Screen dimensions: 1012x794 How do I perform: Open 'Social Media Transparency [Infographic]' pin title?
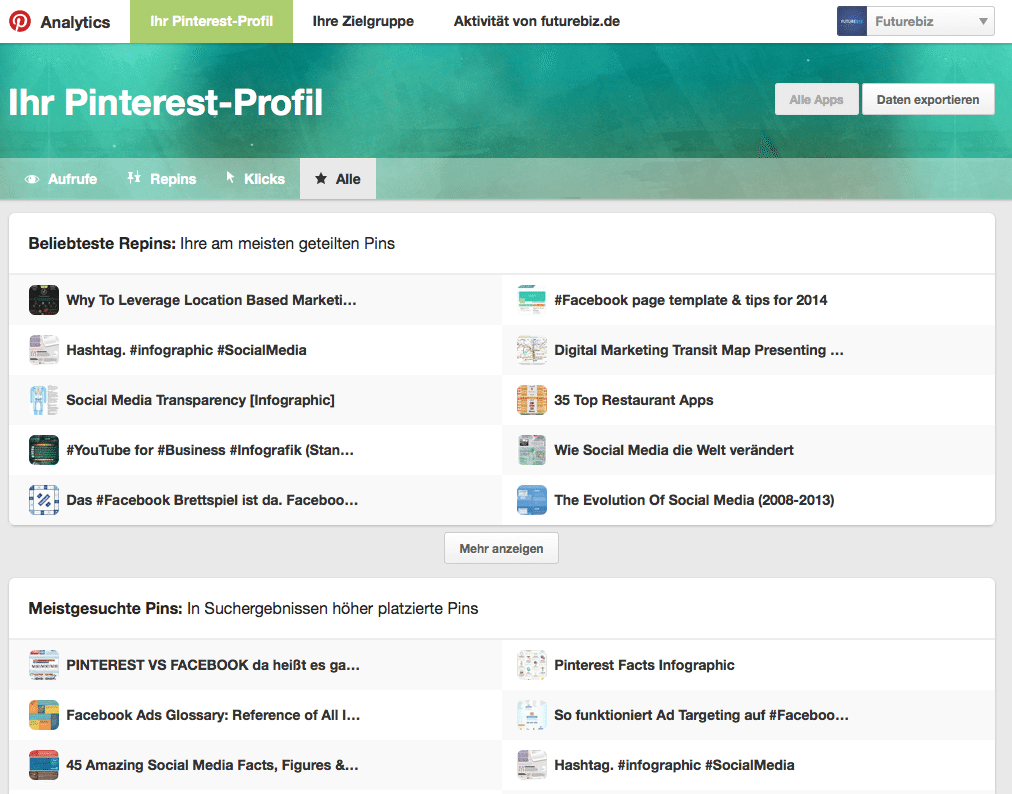[x=200, y=400]
